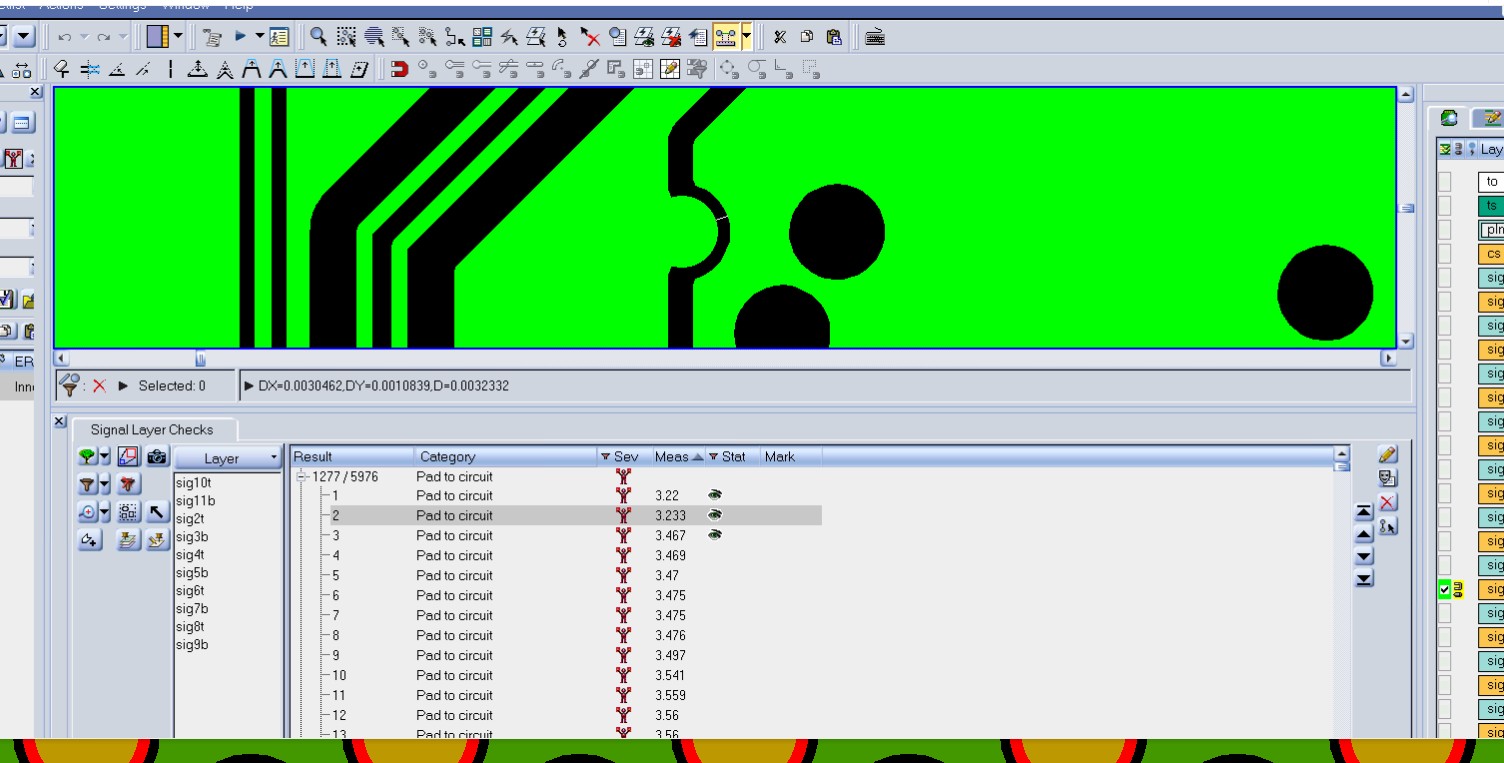1504x763 pixels.
Task: Select layer sig10t in the layer list
Action: click(193, 482)
